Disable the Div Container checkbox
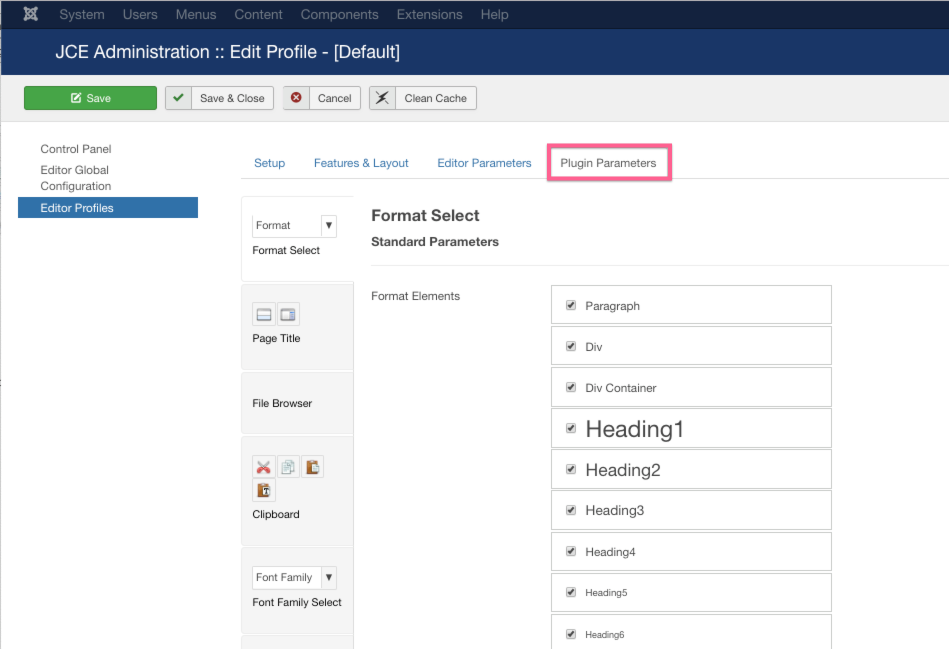Screen dimensions: 949x649 tap(571, 387)
